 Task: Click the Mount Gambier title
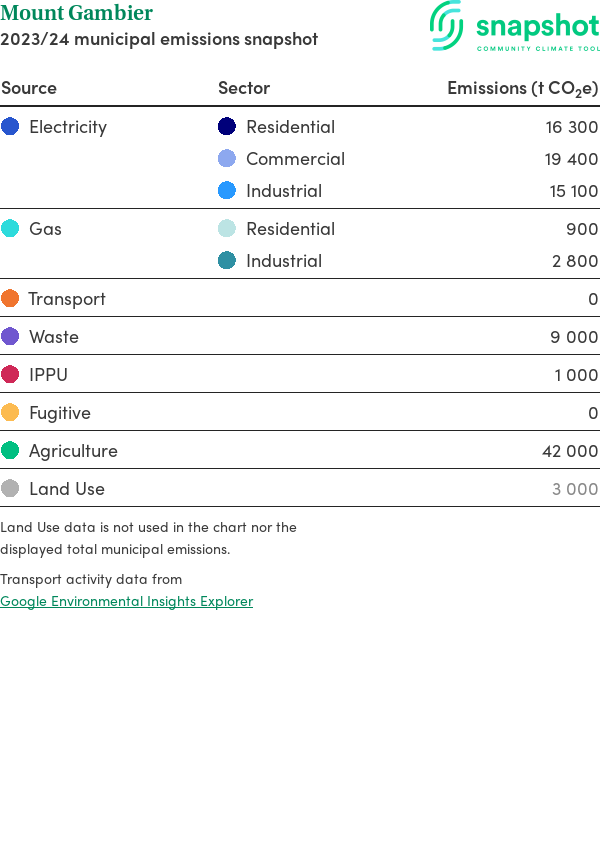(x=77, y=13)
